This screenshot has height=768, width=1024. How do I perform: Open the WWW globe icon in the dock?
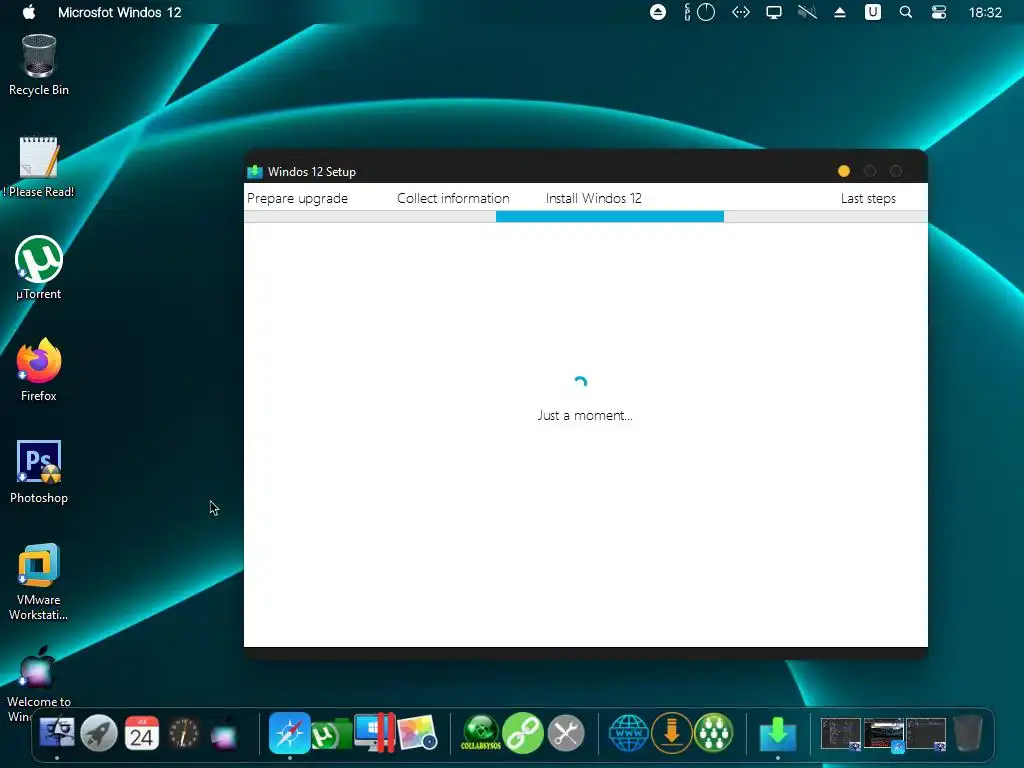coord(629,732)
